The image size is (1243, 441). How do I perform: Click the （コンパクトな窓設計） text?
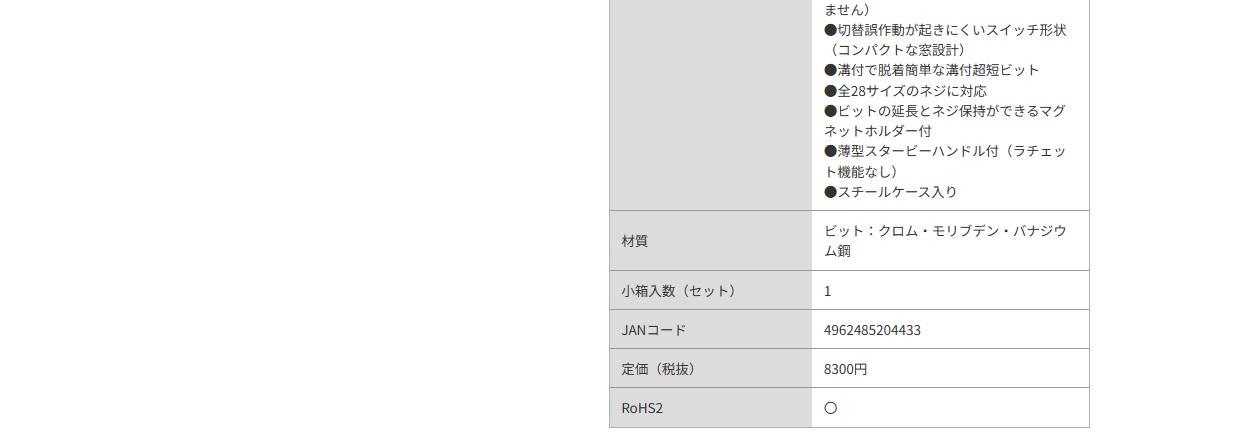895,50
